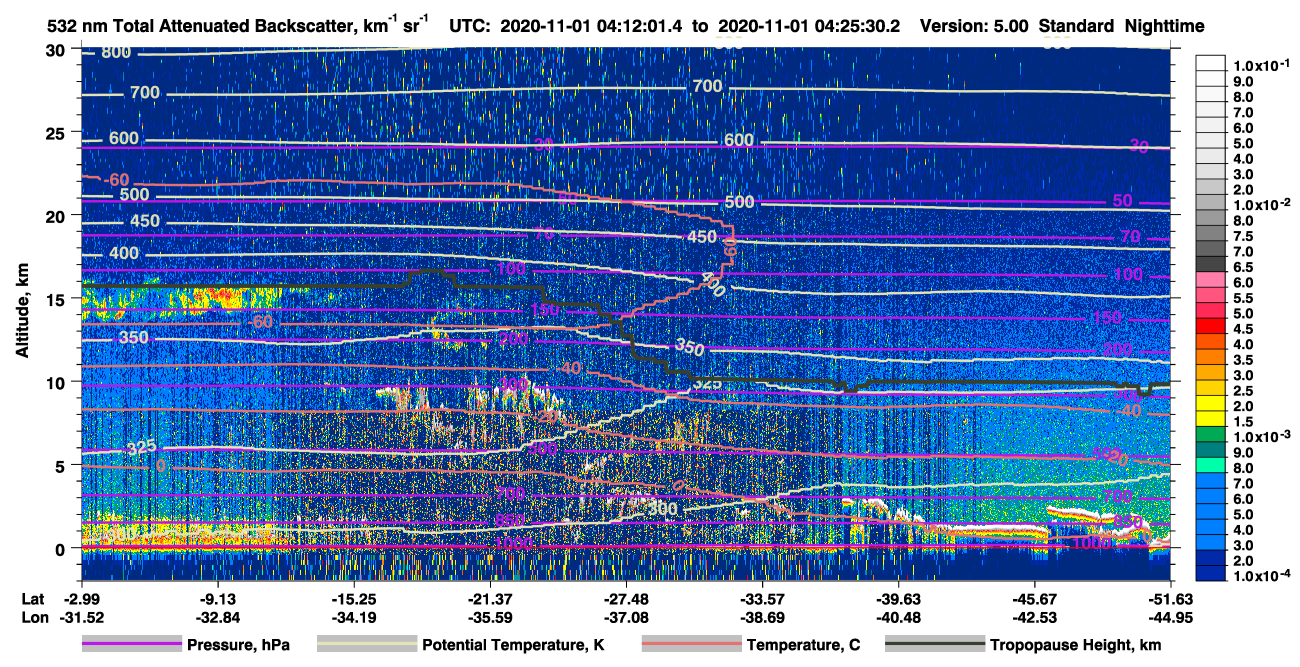Click colorbar label 1.0x10-1 at top

(x=1261, y=65)
